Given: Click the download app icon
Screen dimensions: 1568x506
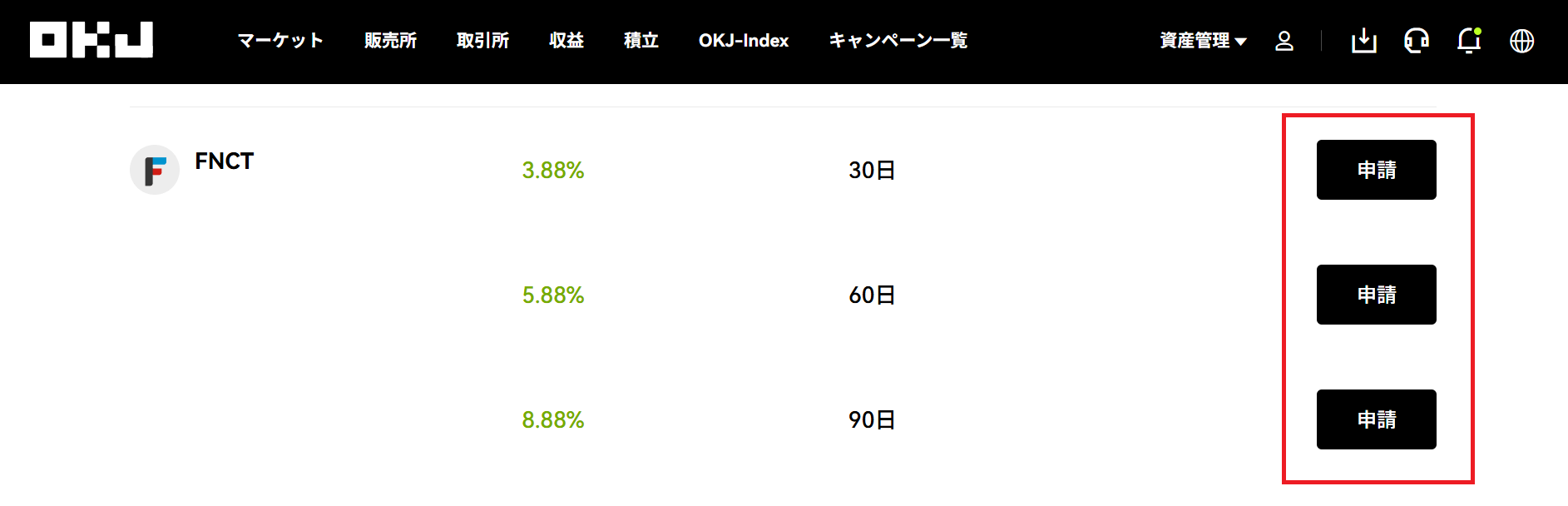Looking at the screenshot, I should point(1364,41).
